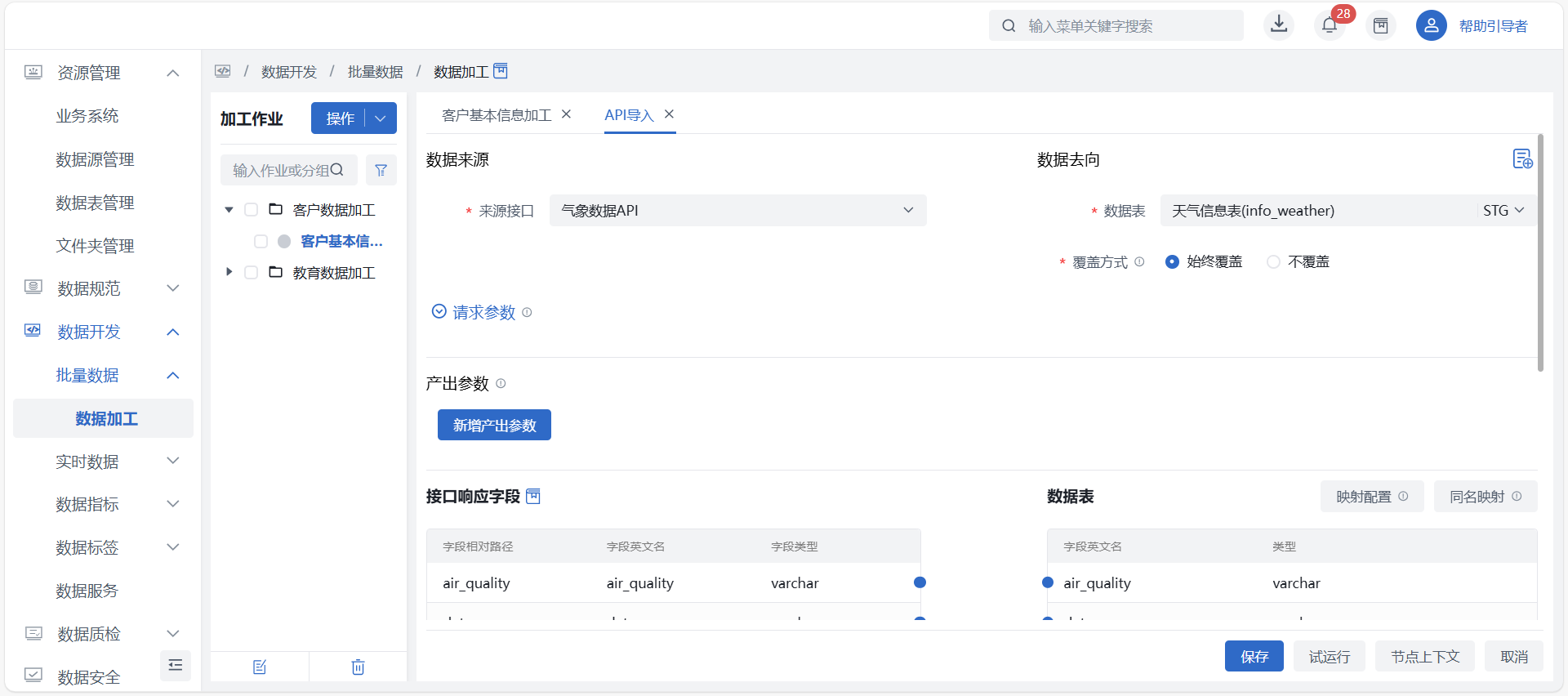Click the 节点上下文 button
This screenshot has height=696, width=1568.
click(1425, 656)
